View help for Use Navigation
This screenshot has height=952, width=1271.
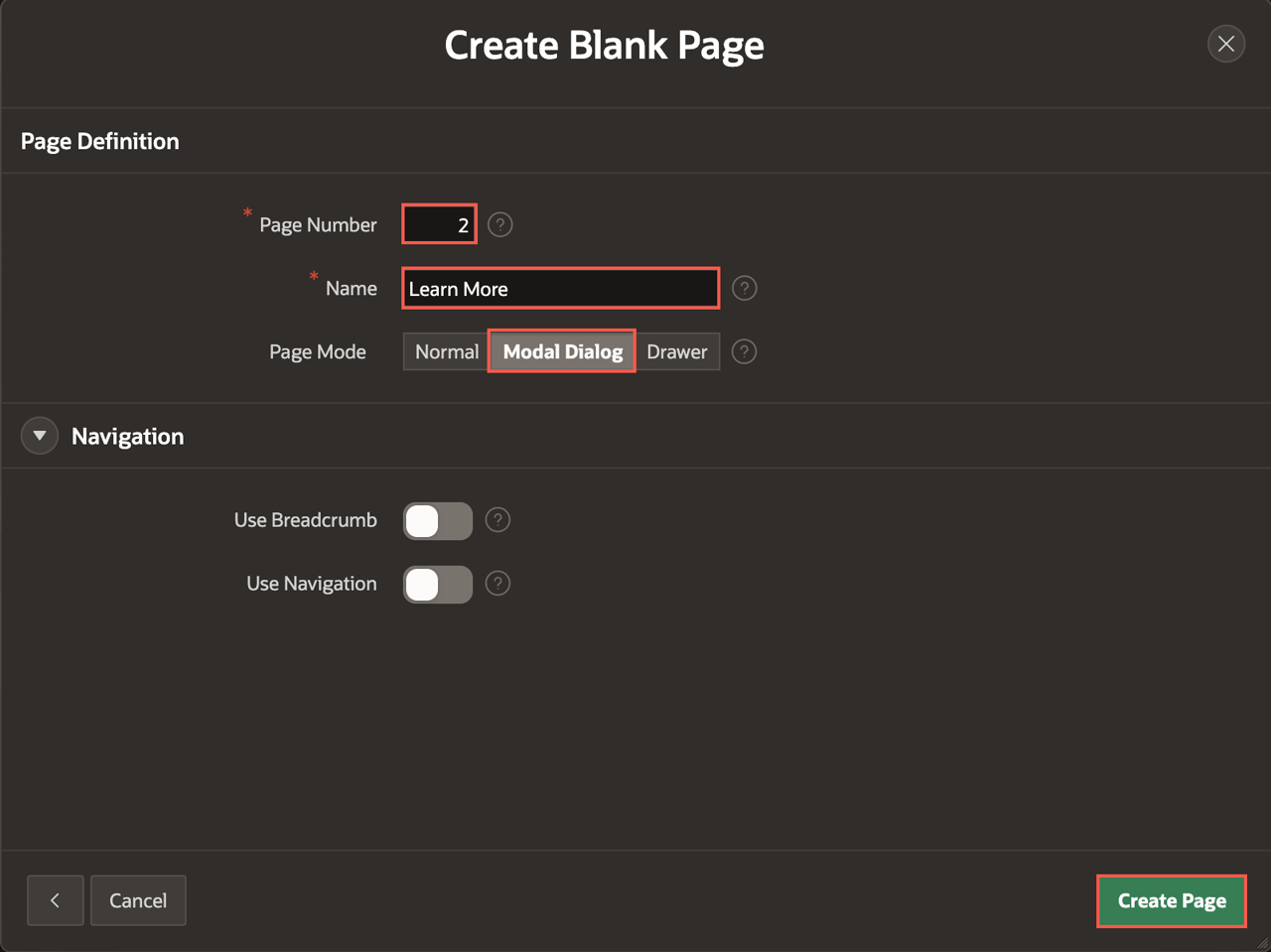pyautogui.click(x=497, y=584)
